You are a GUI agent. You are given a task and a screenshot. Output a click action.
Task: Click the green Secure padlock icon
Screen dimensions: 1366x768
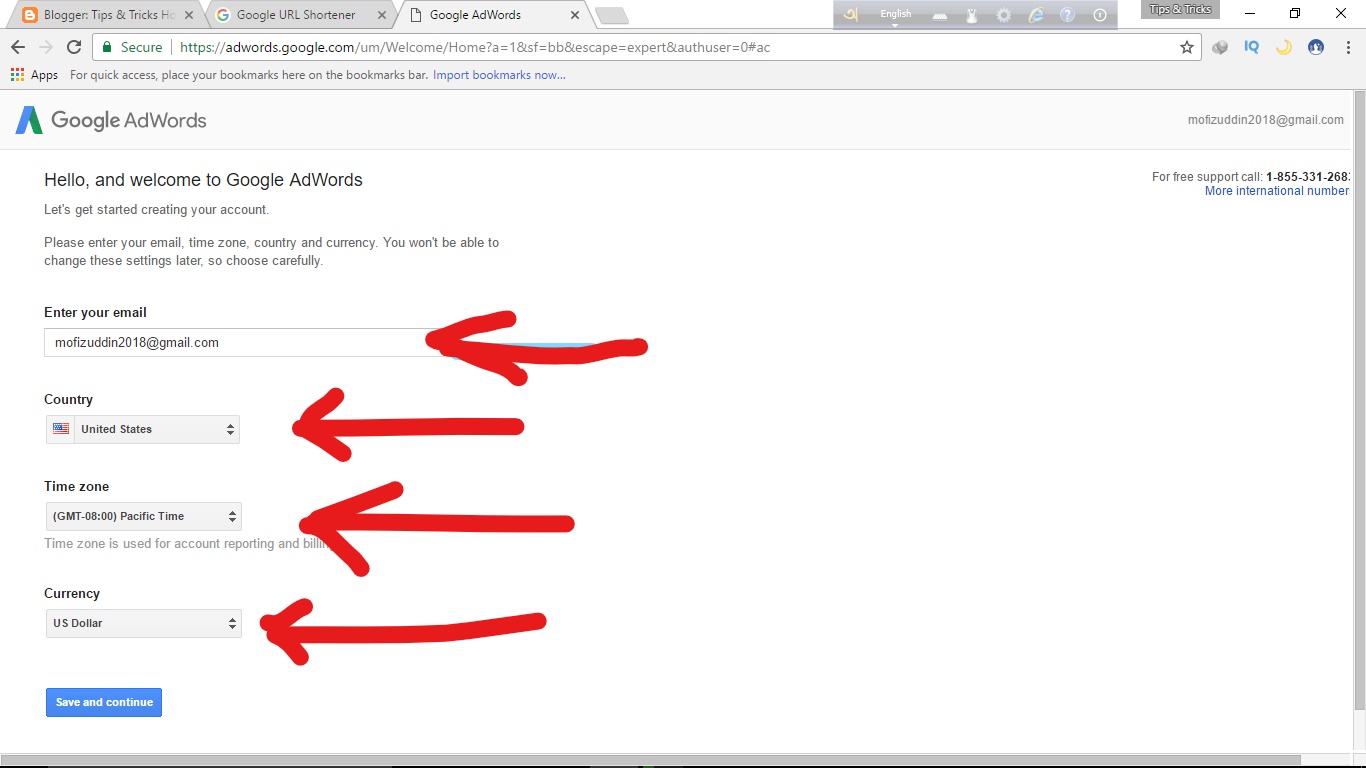click(107, 47)
